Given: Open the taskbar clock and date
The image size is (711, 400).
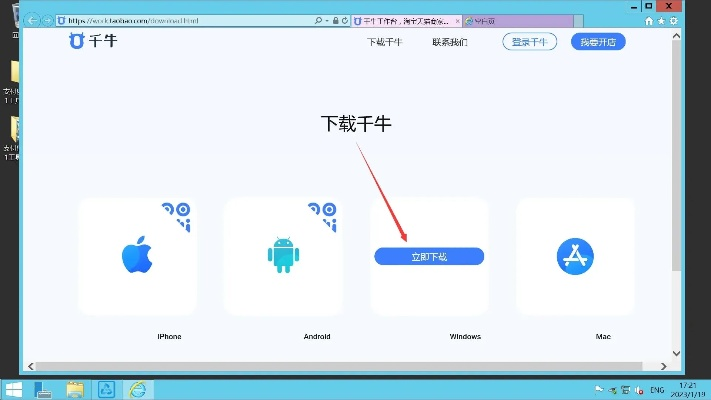Looking at the screenshot, I should coord(687,389).
